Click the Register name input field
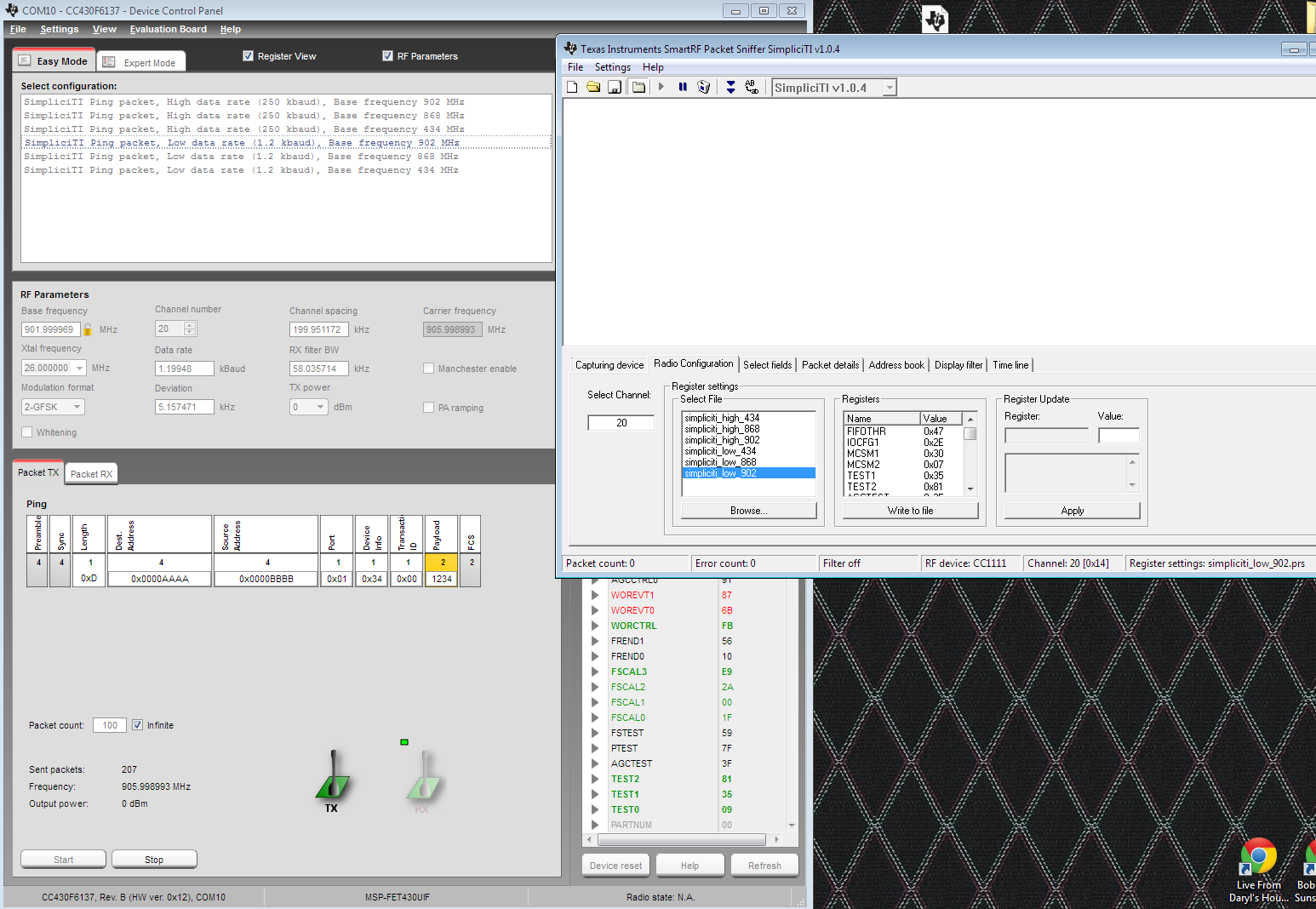The height and width of the screenshot is (909, 1316). point(1047,436)
